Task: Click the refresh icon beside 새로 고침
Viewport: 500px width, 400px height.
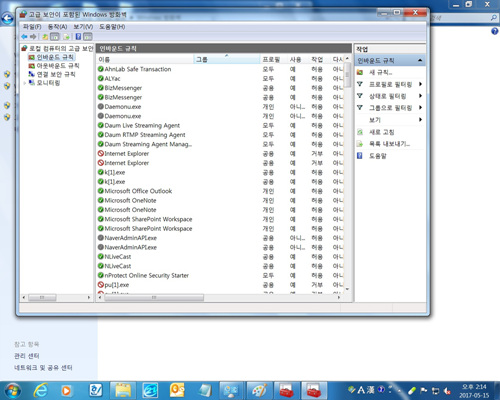Action: [360, 132]
